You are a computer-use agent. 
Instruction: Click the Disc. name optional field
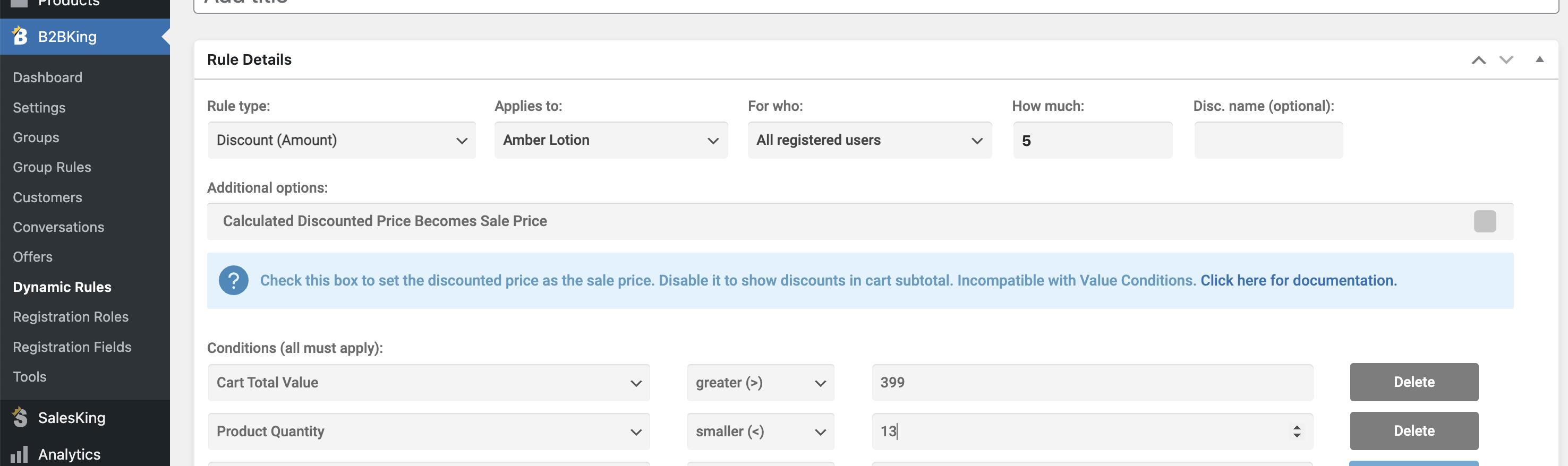click(x=1268, y=140)
